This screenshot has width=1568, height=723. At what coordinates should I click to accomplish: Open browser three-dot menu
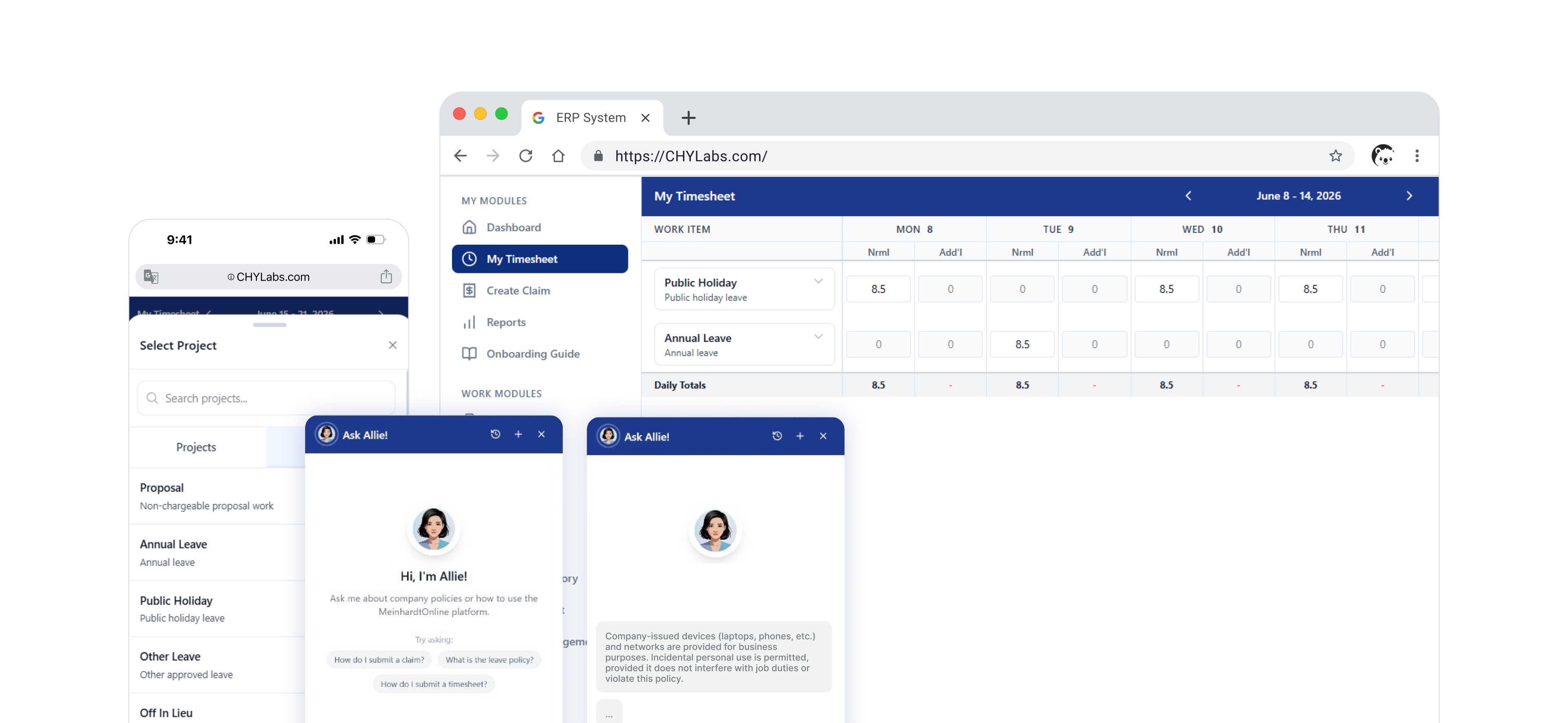tap(1417, 156)
